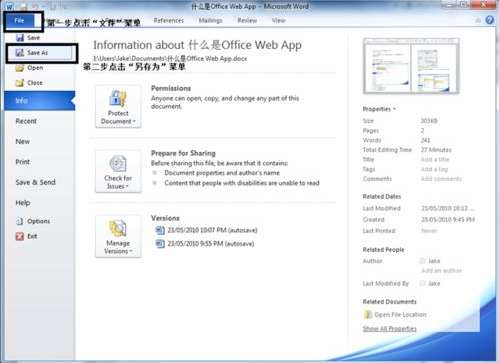Click the Close folder icon

(x=20, y=83)
